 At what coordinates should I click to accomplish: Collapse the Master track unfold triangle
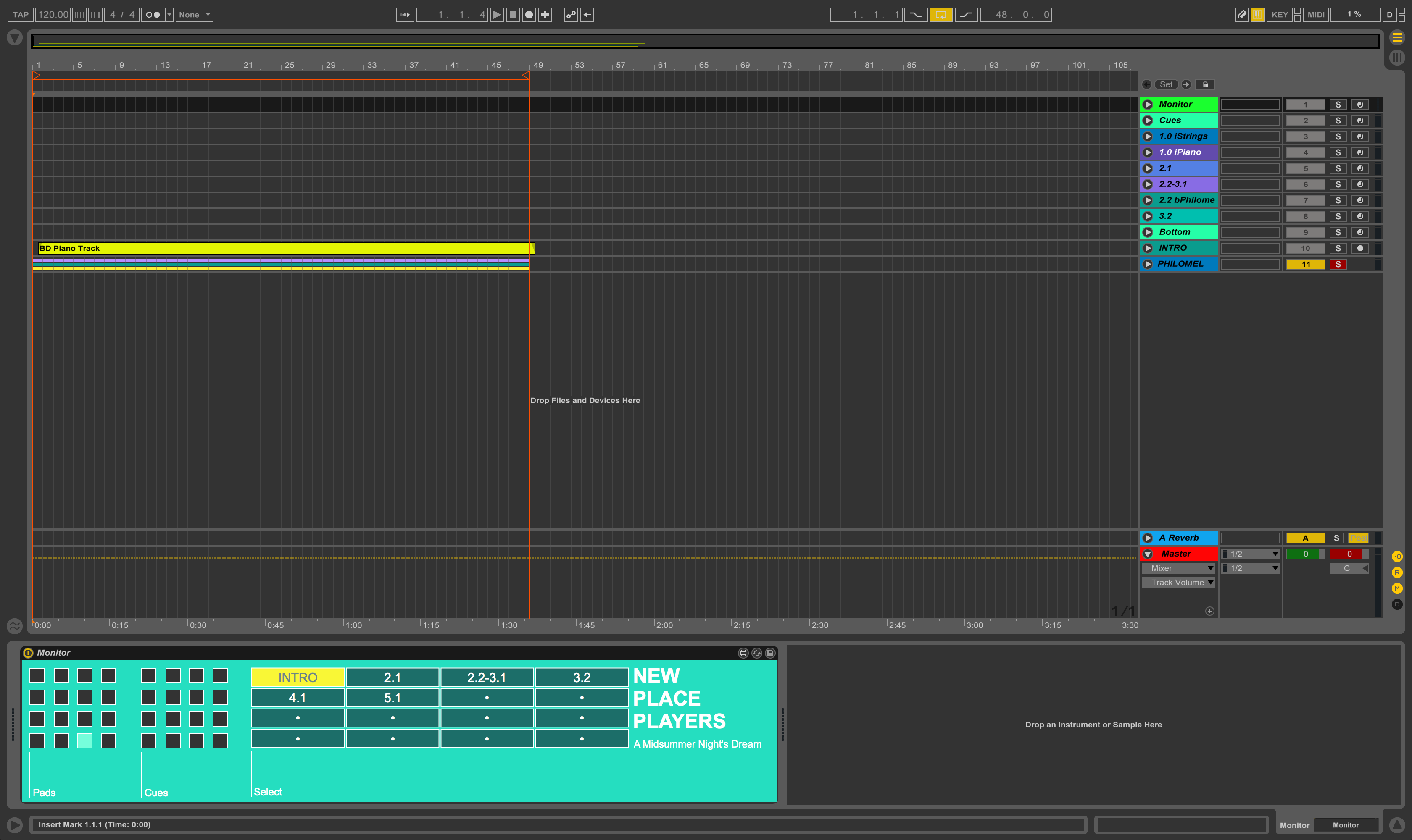(1148, 554)
